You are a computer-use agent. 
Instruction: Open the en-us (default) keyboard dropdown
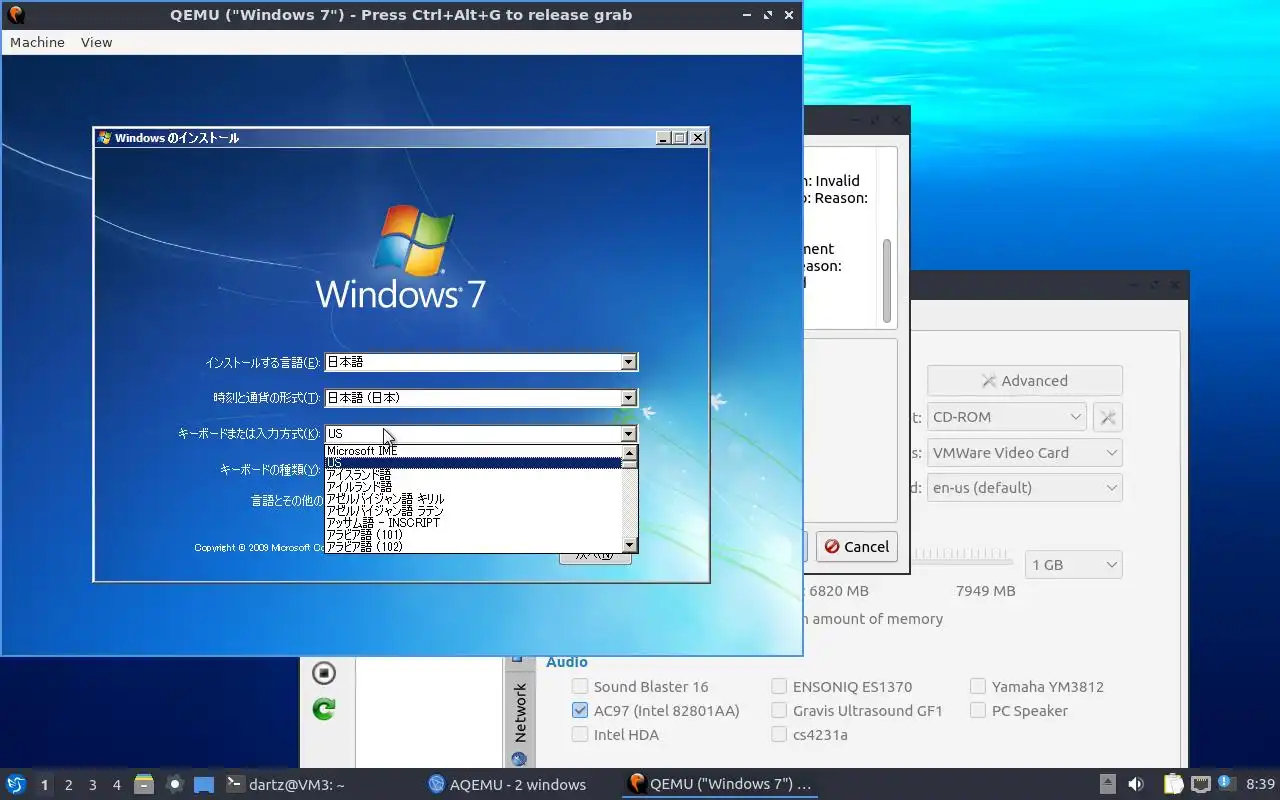pos(1024,488)
